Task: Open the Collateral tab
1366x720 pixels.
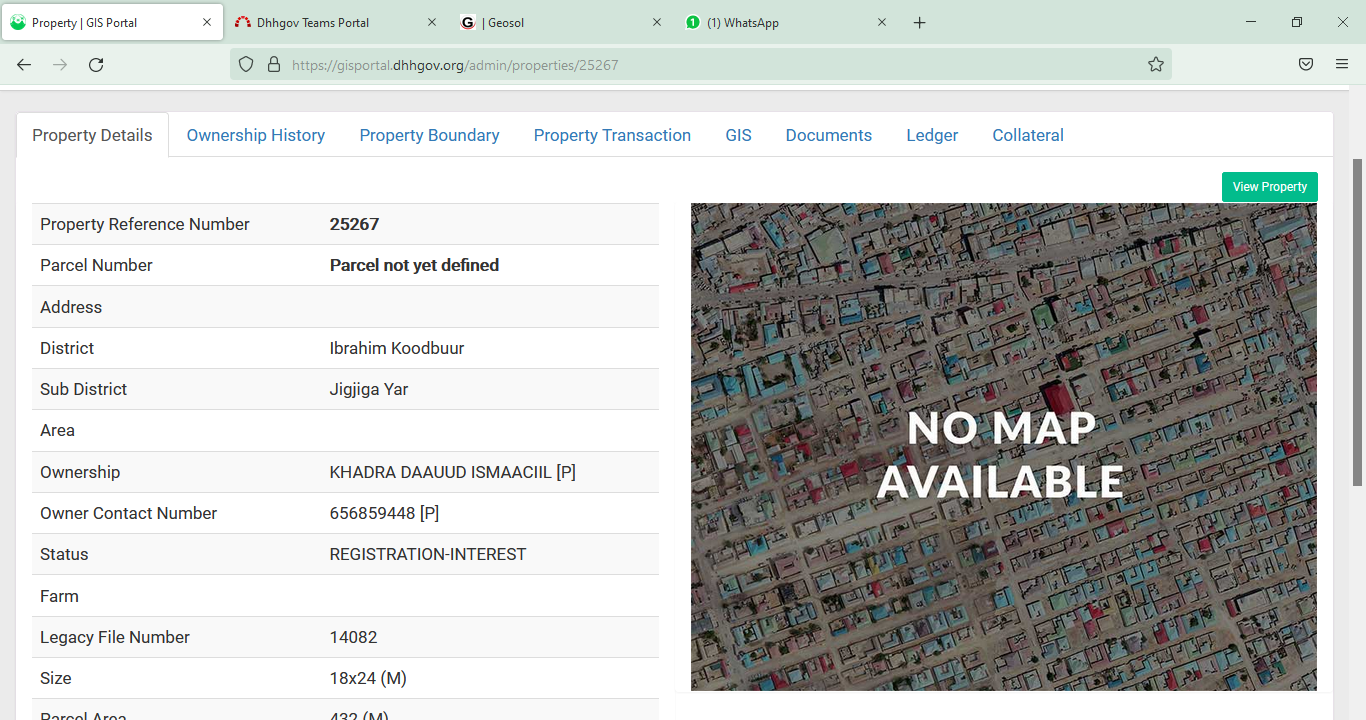Action: pos(1028,135)
